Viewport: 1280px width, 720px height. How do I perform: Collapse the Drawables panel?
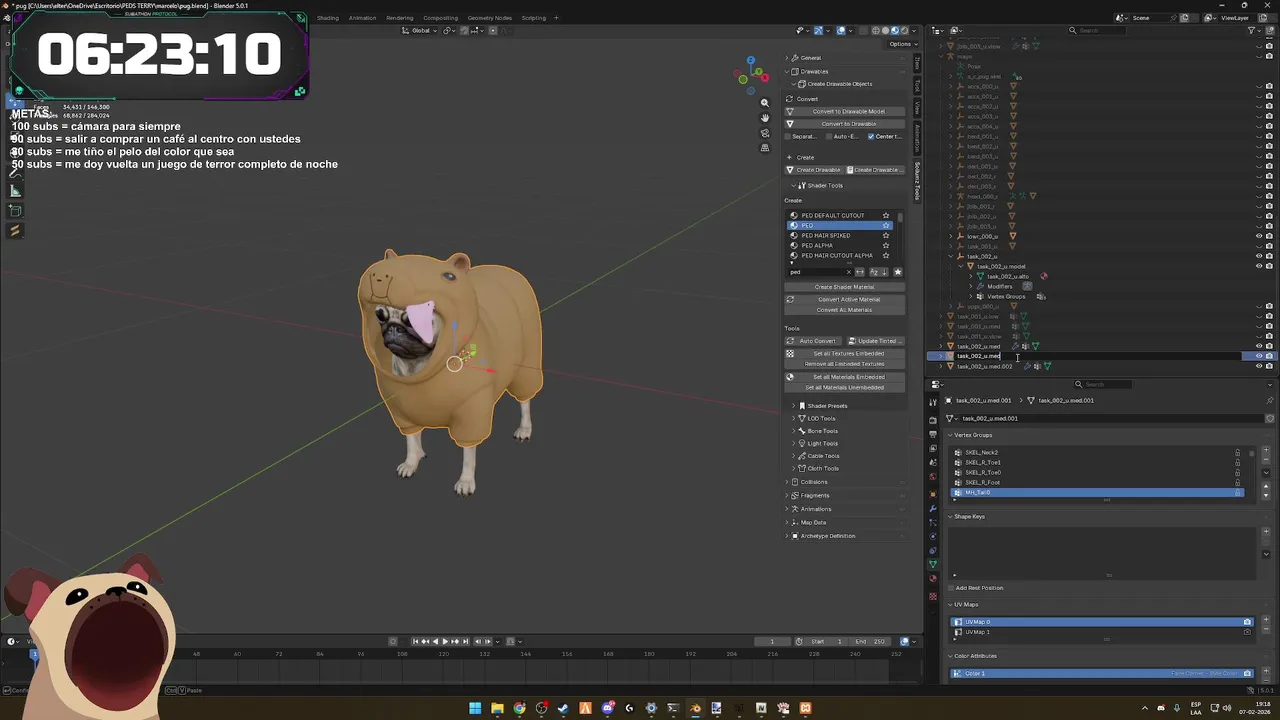[814, 71]
